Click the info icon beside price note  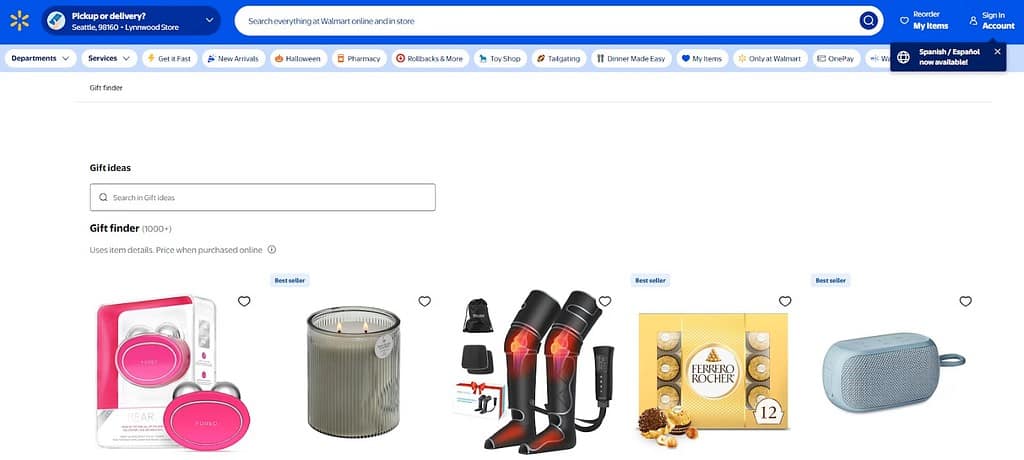[272, 250]
